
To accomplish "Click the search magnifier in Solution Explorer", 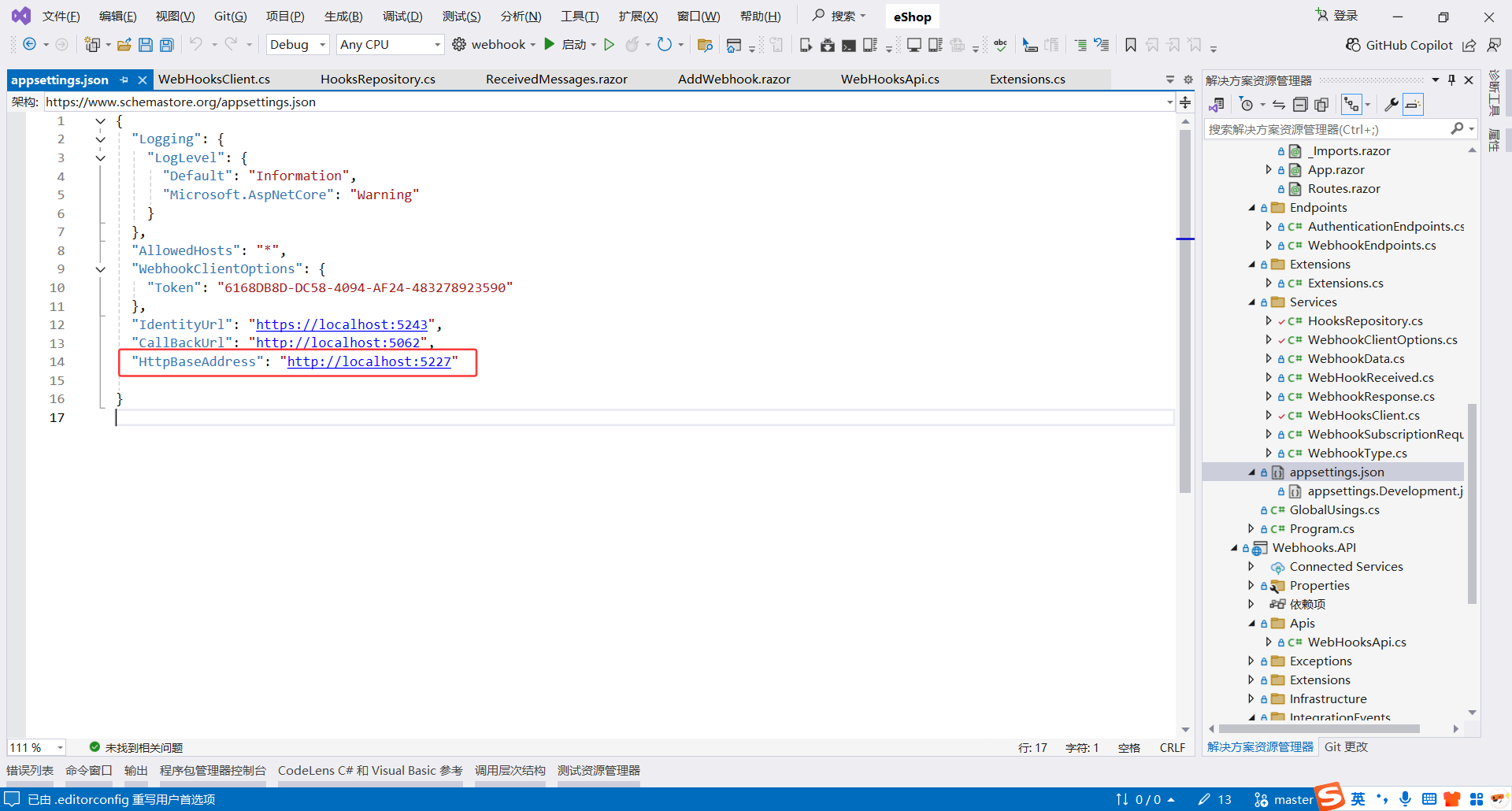I will (x=1458, y=128).
